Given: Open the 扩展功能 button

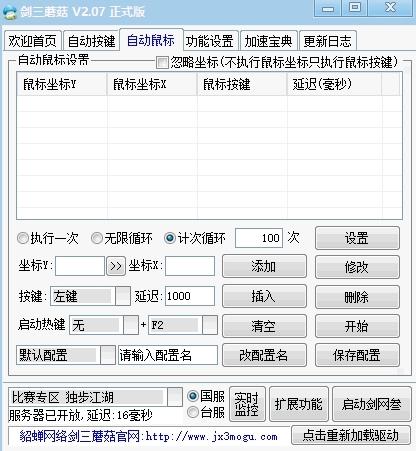Looking at the screenshot, I should coord(299,404).
